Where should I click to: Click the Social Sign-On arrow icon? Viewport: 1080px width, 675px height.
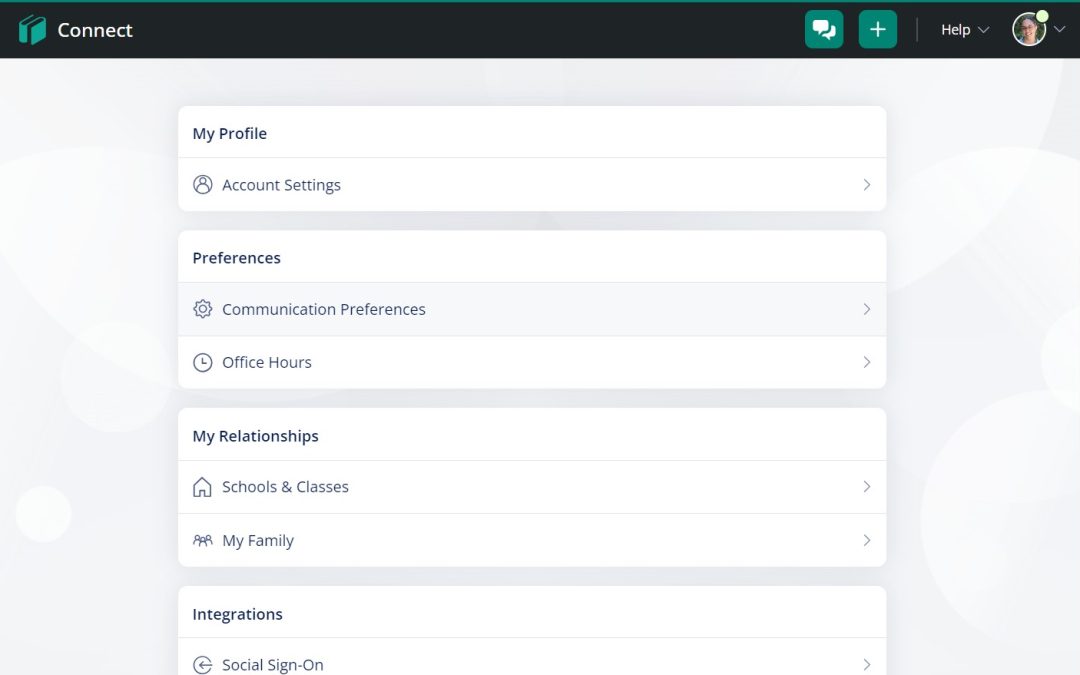(203, 665)
